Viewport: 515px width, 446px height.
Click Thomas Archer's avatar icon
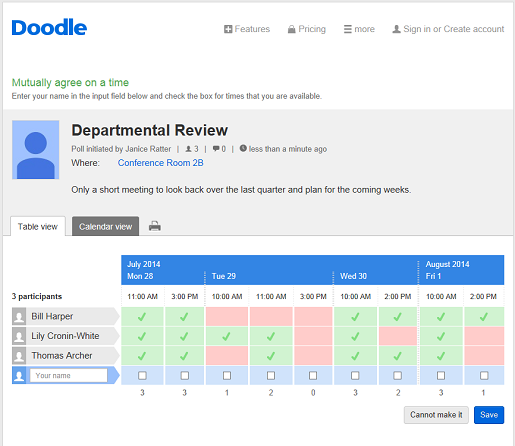pos(19,356)
